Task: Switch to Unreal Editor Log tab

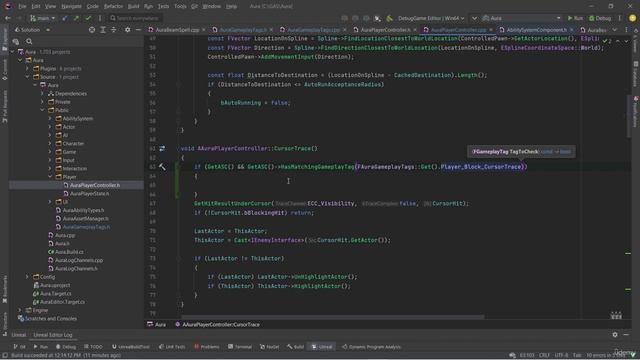Action: (x=53, y=335)
